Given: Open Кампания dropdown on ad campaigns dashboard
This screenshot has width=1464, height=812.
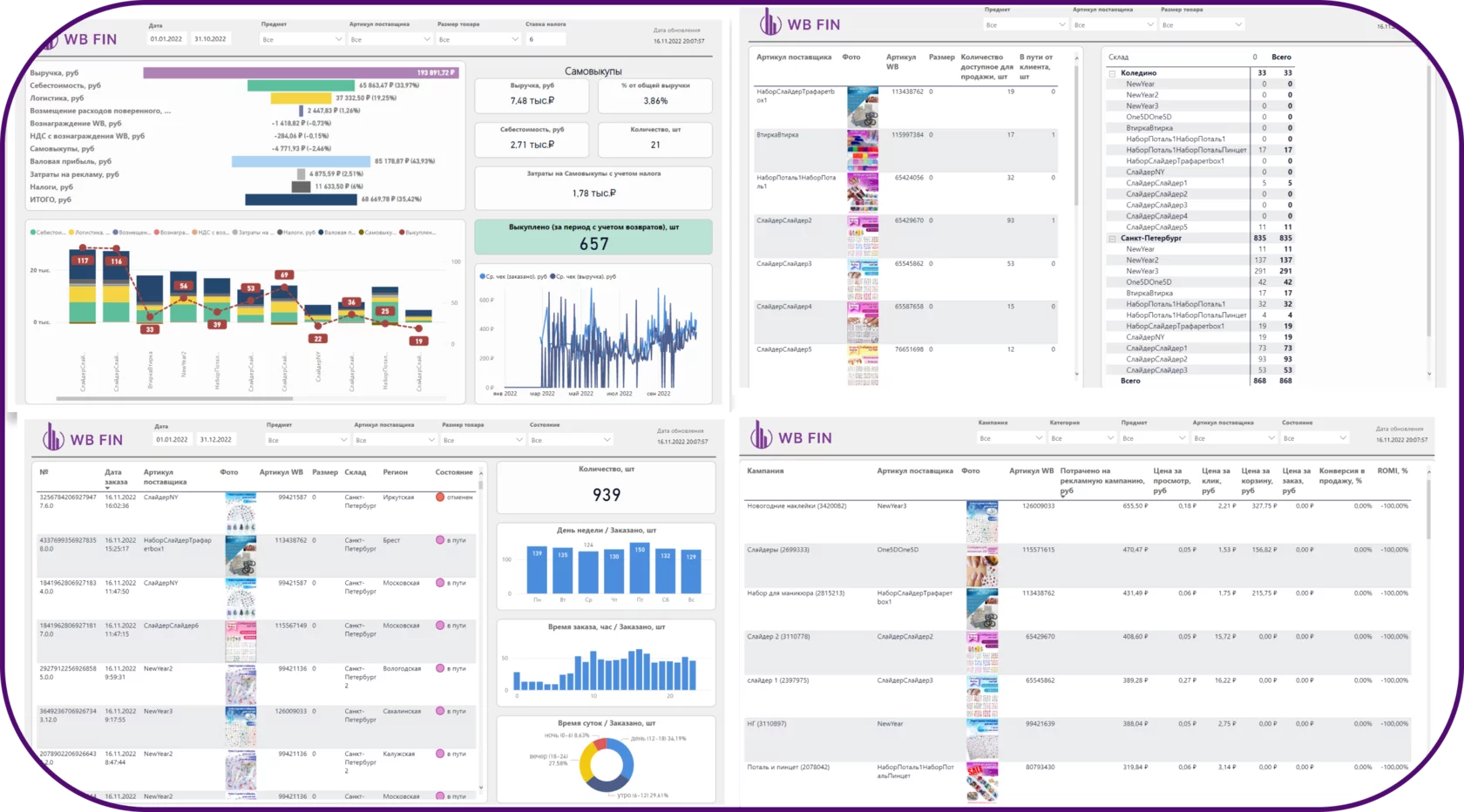Looking at the screenshot, I should coord(1011,437).
